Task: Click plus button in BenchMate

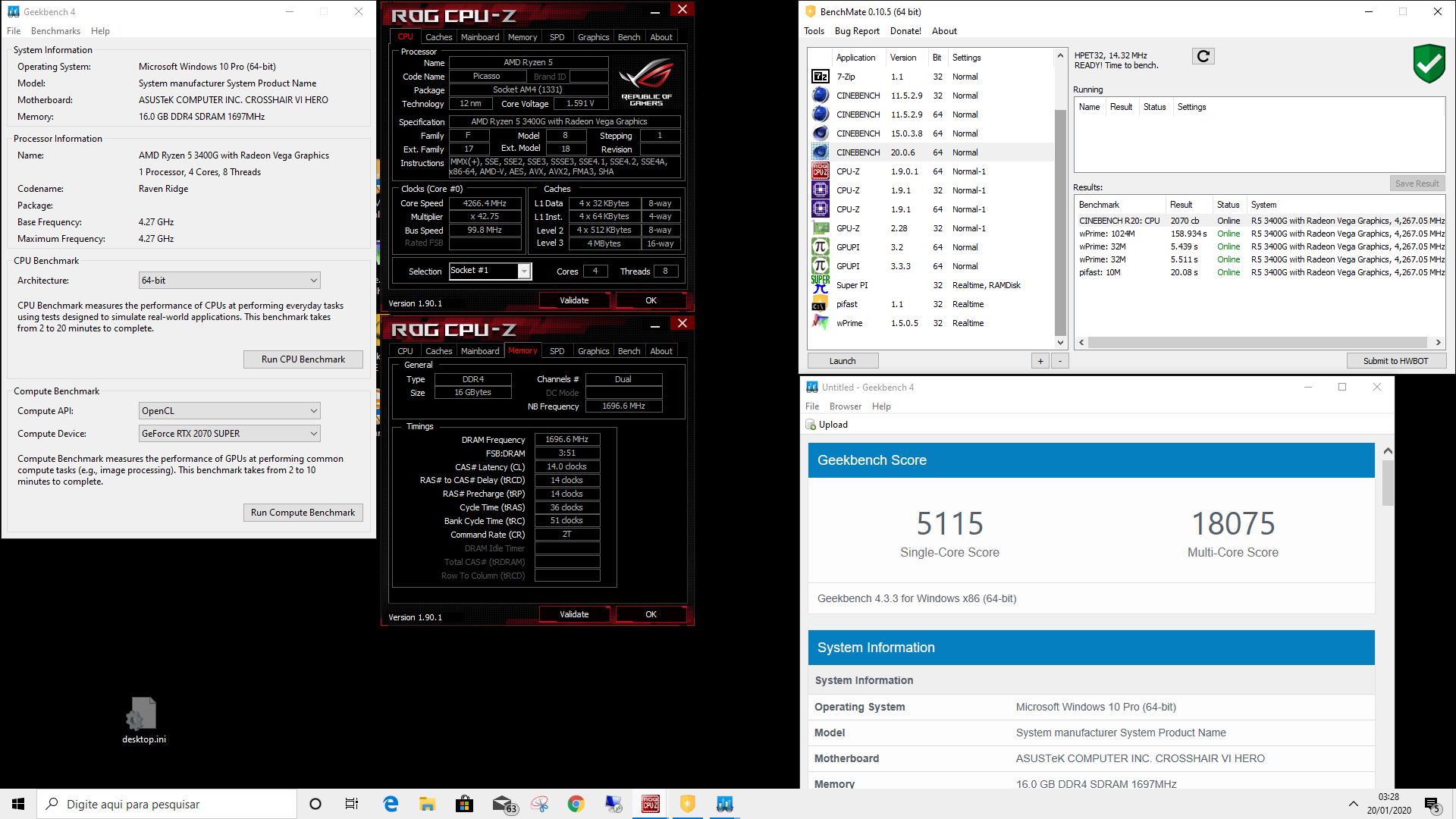Action: point(1040,361)
